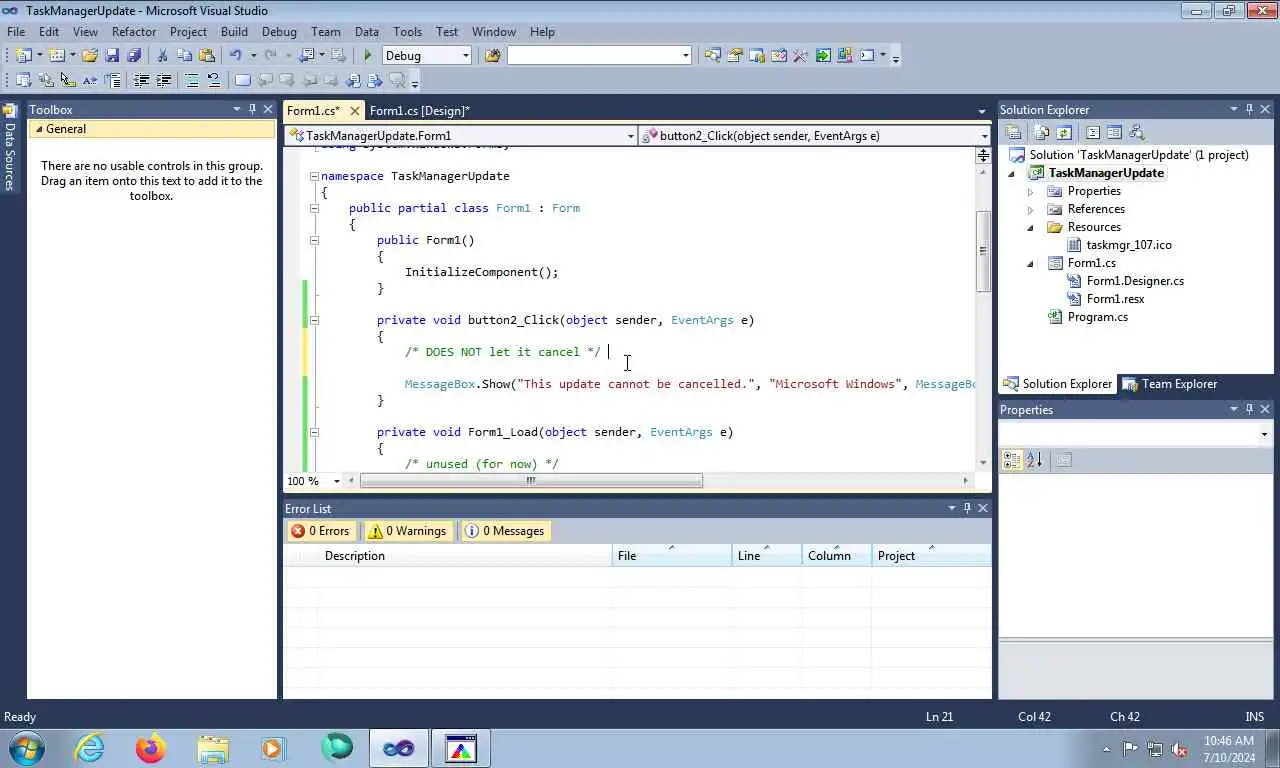Open the 100 % zoom dropdown
1280x768 pixels.
click(336, 481)
